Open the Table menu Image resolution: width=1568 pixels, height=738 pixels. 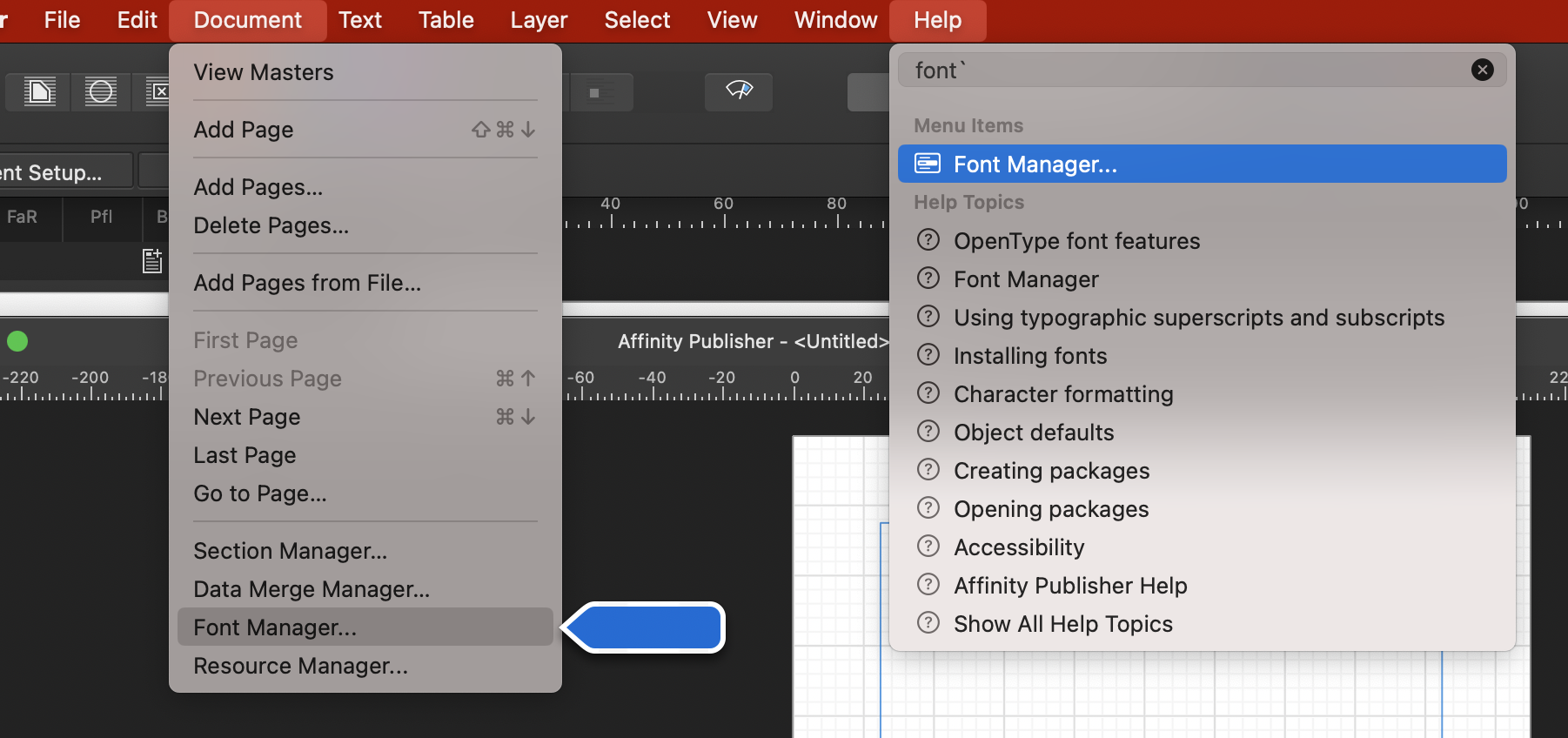point(446,20)
